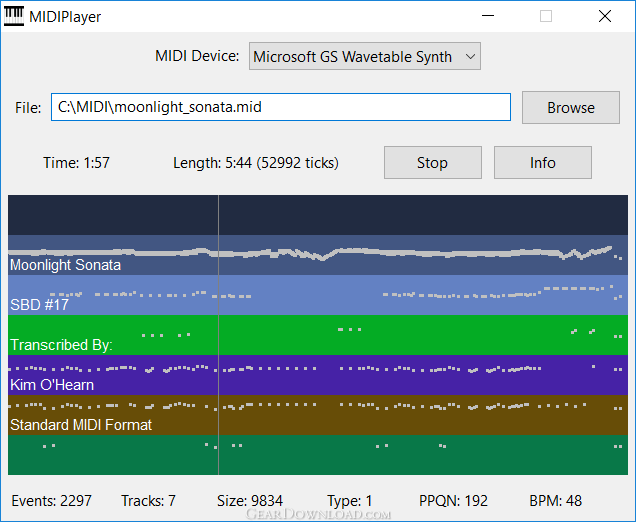This screenshot has width=636, height=522.
Task: Click the Size: 9834 status entry
Action: [x=250, y=501]
